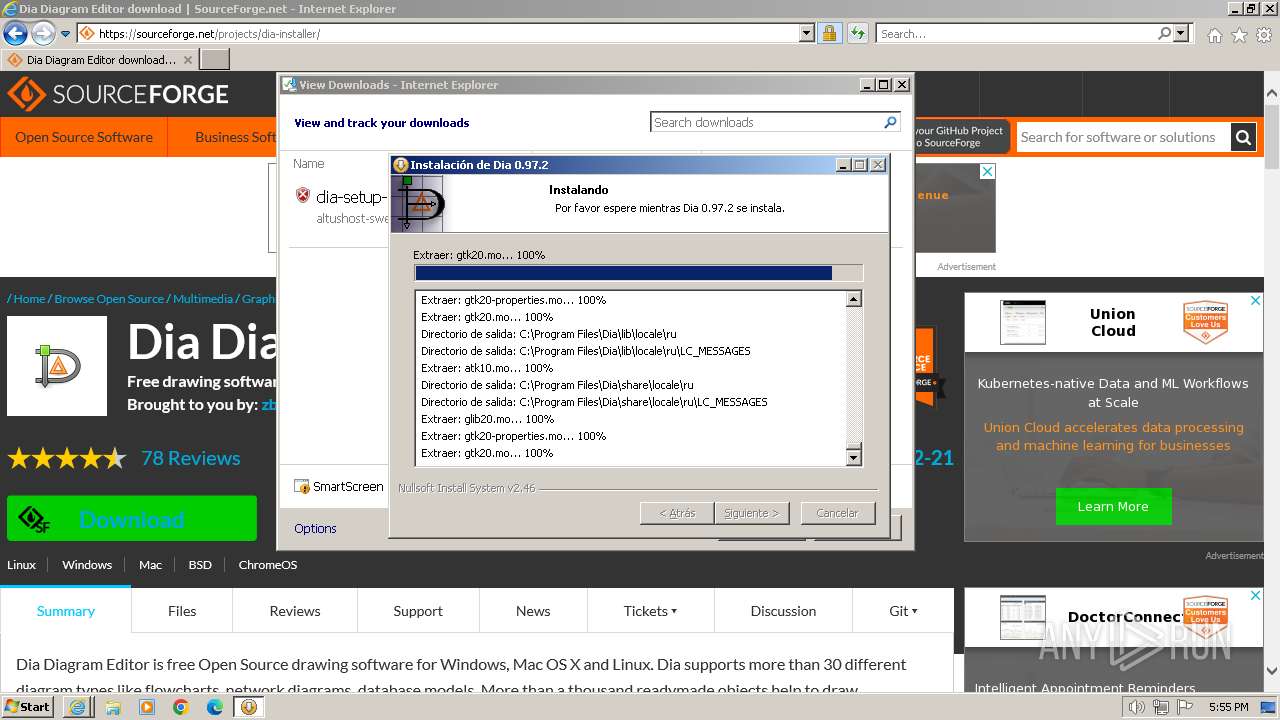This screenshot has height=720, width=1280.
Task: Click the install log scroll up arrow
Action: pos(853,299)
